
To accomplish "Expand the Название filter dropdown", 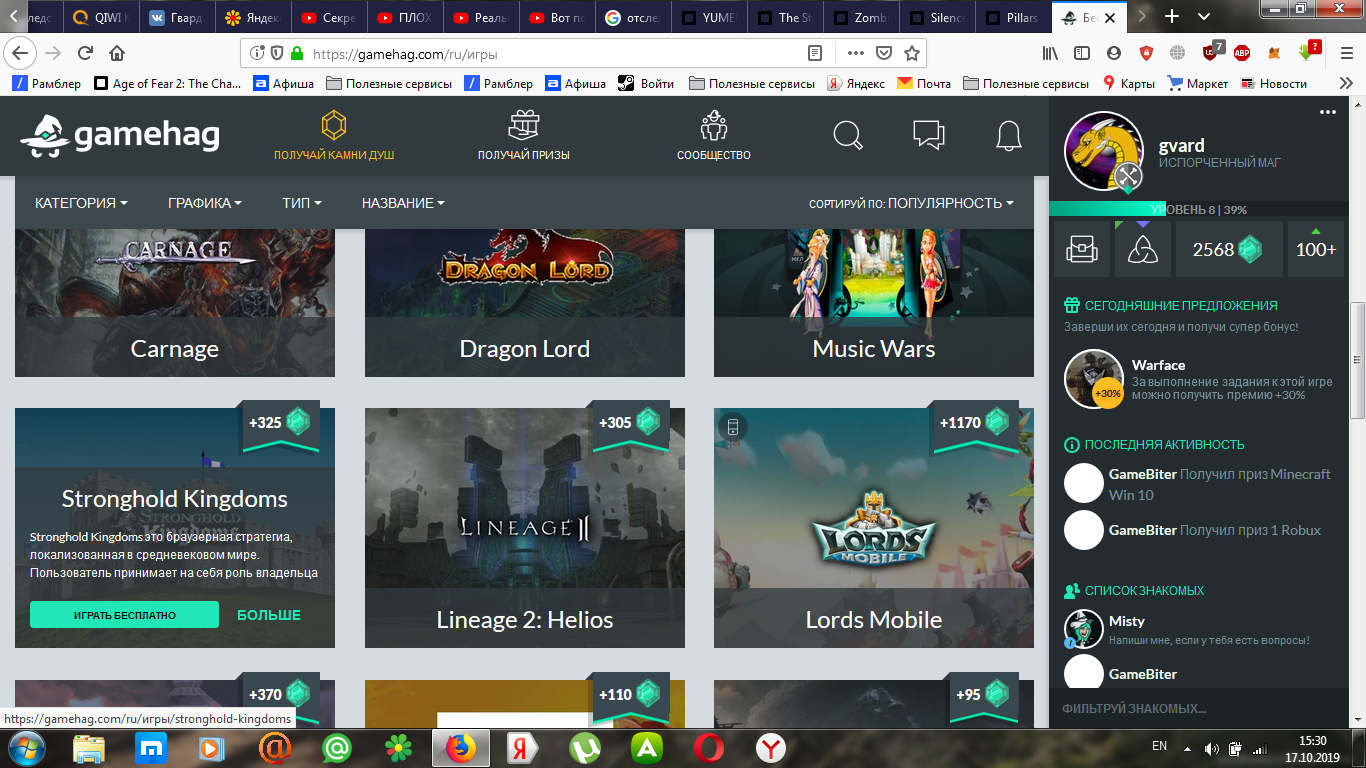I will 403,203.
